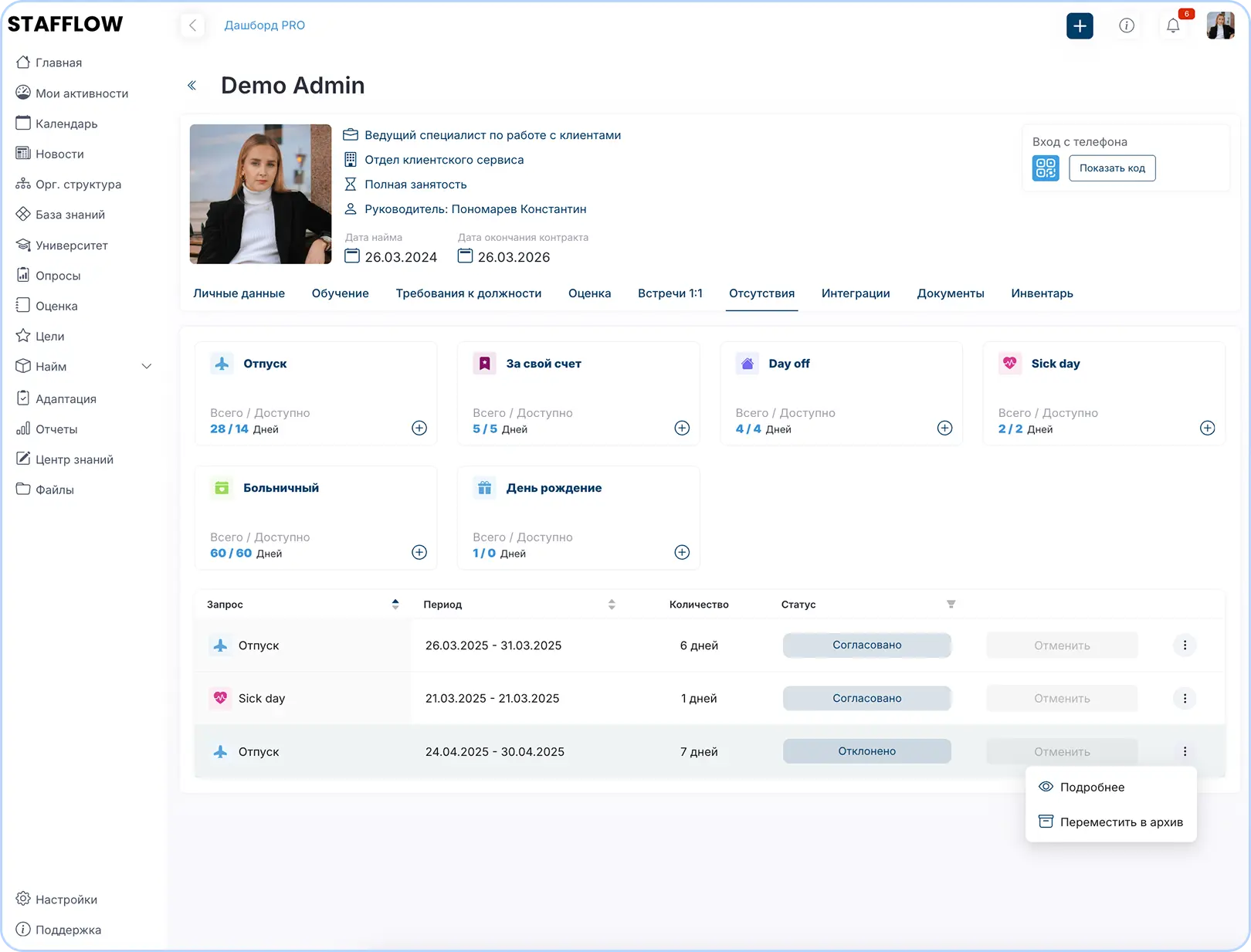Click the back arrow button beside Дашборд PRO

193,25
